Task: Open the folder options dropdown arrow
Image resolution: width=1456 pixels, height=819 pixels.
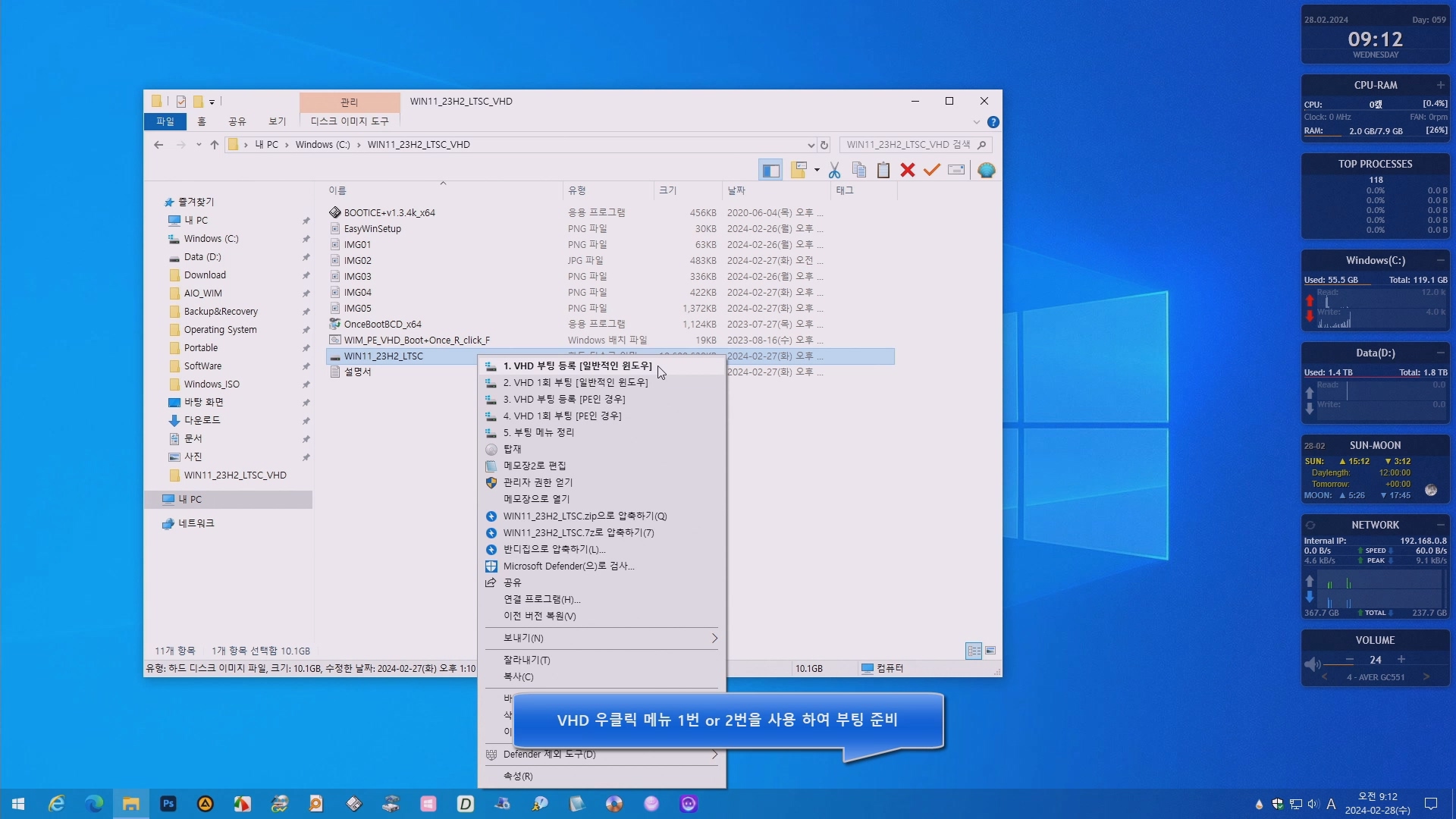Action: pos(817,171)
